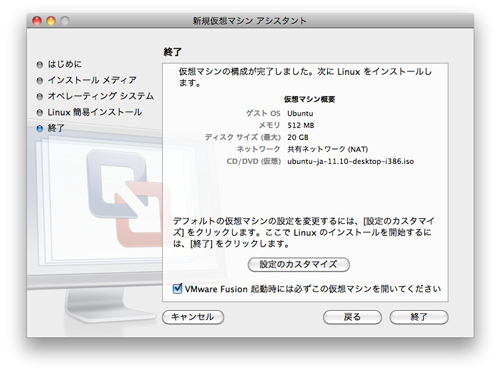Click the VMware Fusion logo graphic
This screenshot has height=377, width=500.
pyautogui.click(x=128, y=198)
